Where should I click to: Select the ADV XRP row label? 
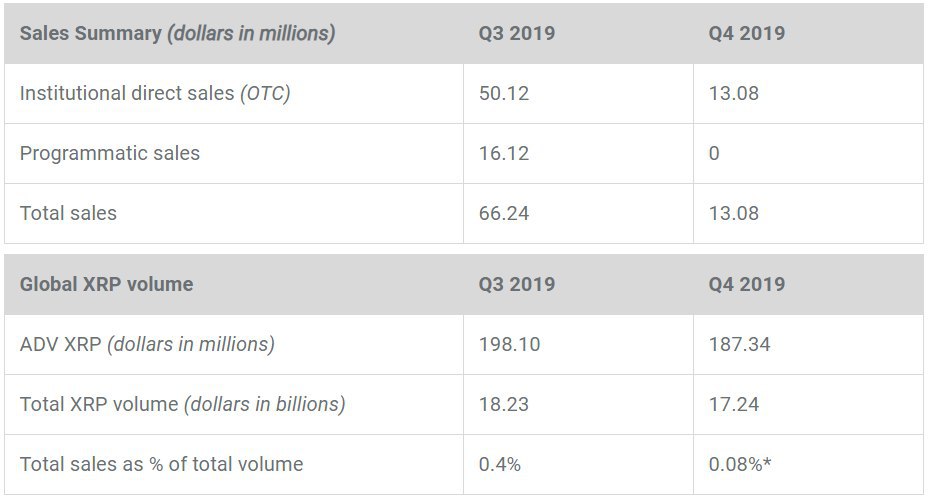(x=147, y=344)
